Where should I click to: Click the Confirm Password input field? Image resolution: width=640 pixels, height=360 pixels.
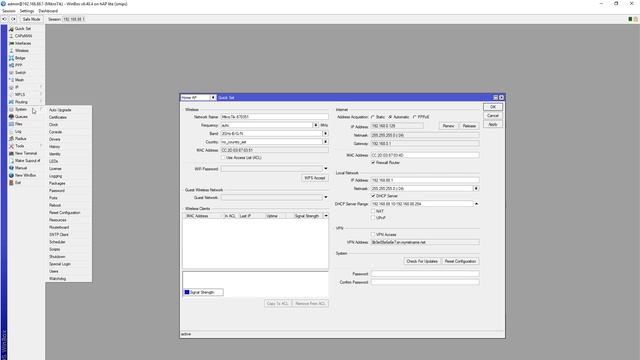(x=425, y=282)
